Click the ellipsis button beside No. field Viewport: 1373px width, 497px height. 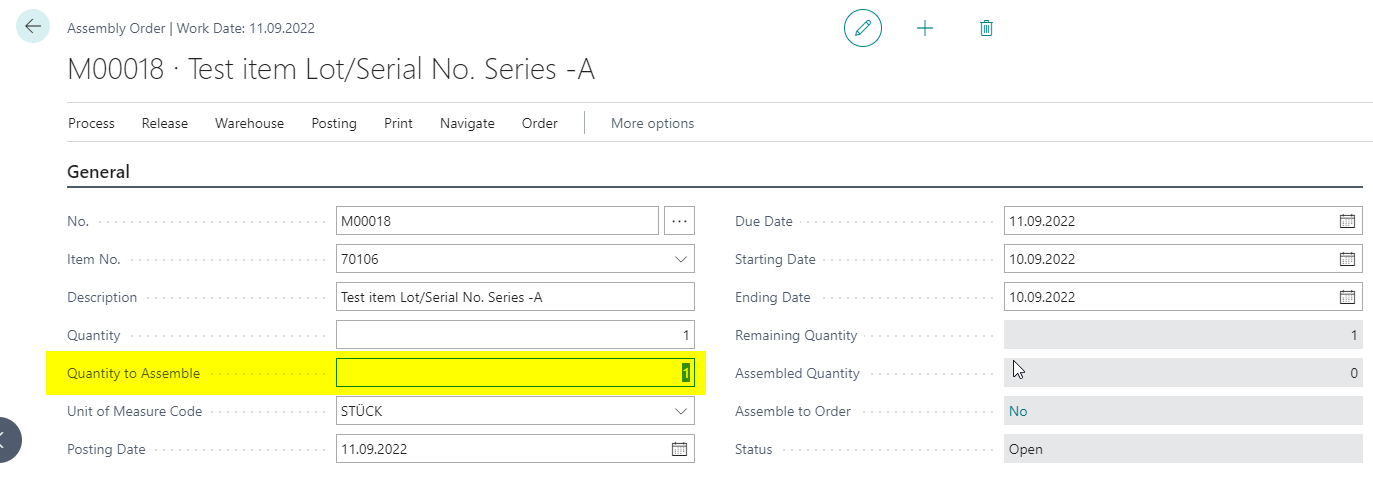coord(679,221)
